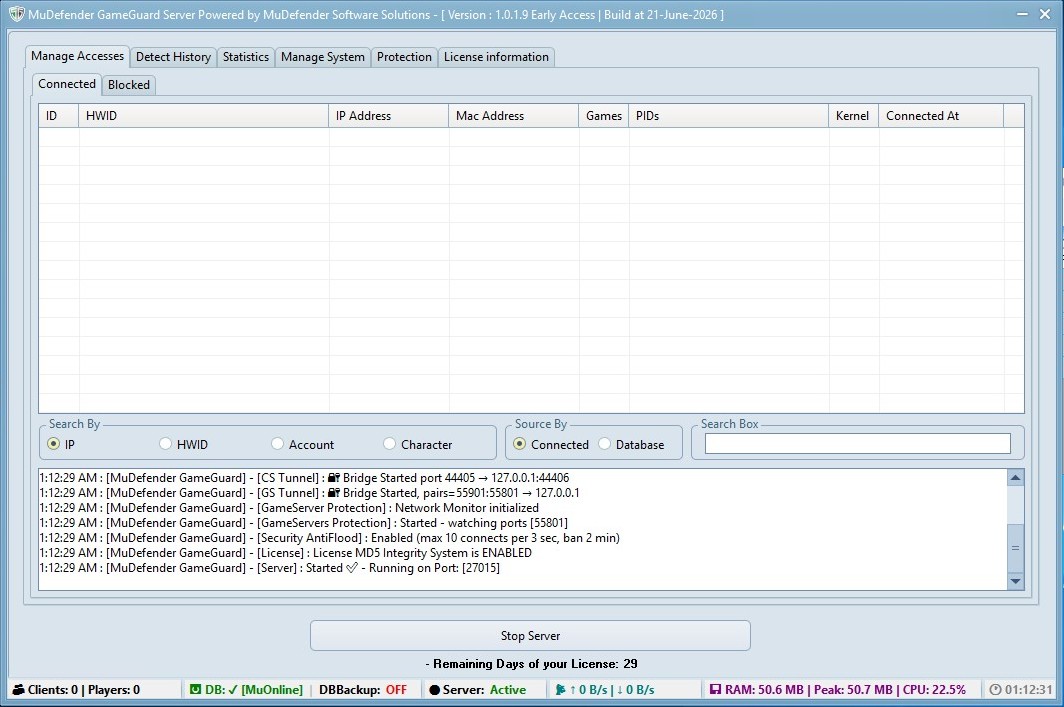
Task: Click the network traffic icon in status bar
Action: coord(560,689)
